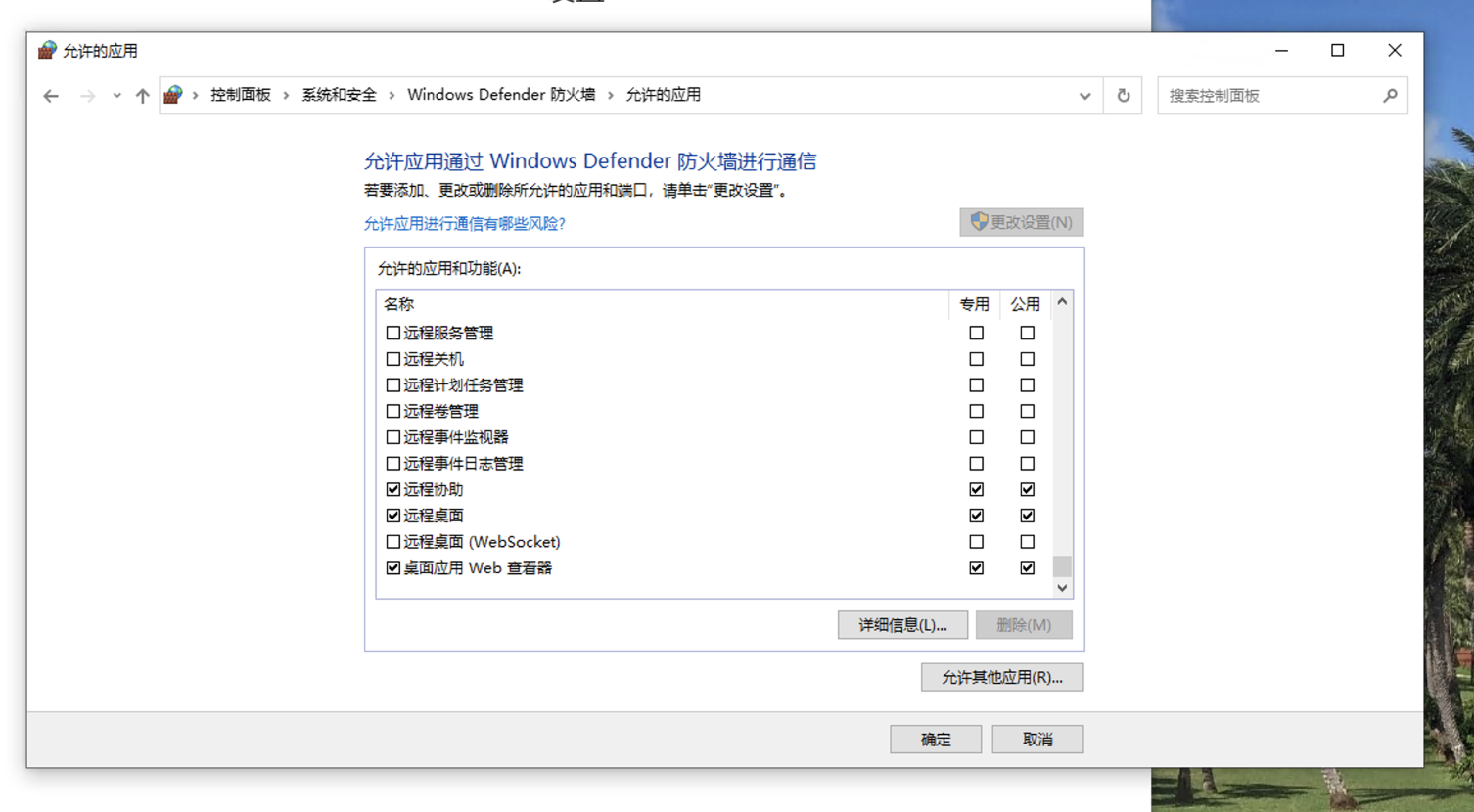This screenshot has height=812, width=1474.
Task: Toggle 远程事件日志管理 name checkbox
Action: coord(393,464)
